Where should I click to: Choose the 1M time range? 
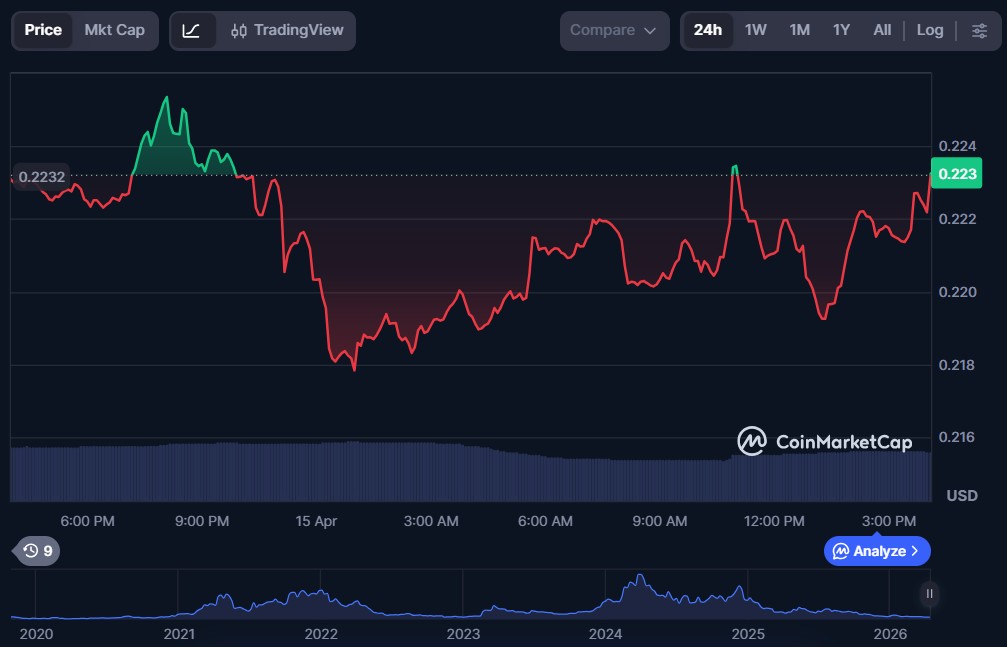799,31
